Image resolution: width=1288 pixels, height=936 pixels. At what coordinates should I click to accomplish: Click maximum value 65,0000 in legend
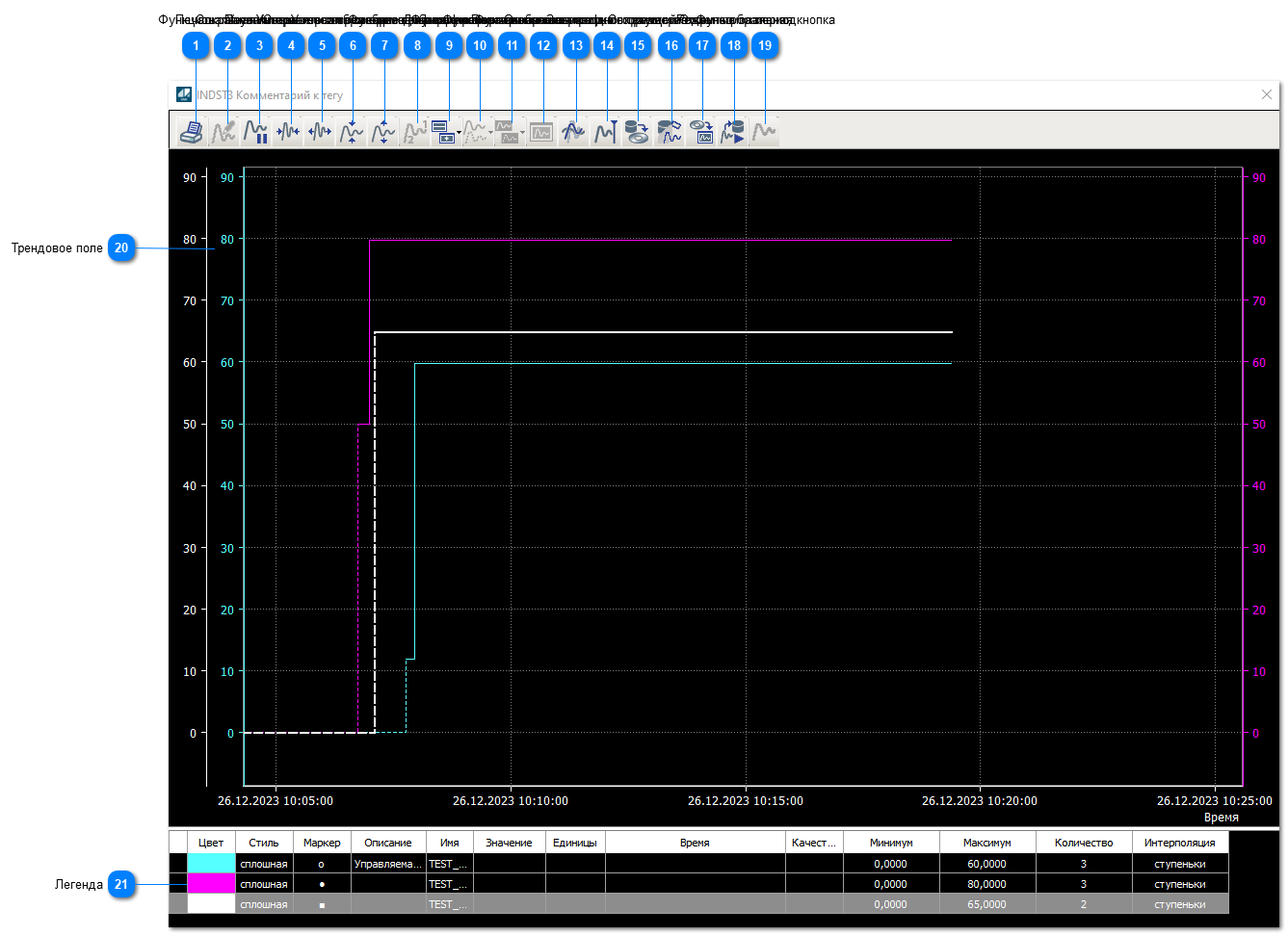tap(987, 904)
